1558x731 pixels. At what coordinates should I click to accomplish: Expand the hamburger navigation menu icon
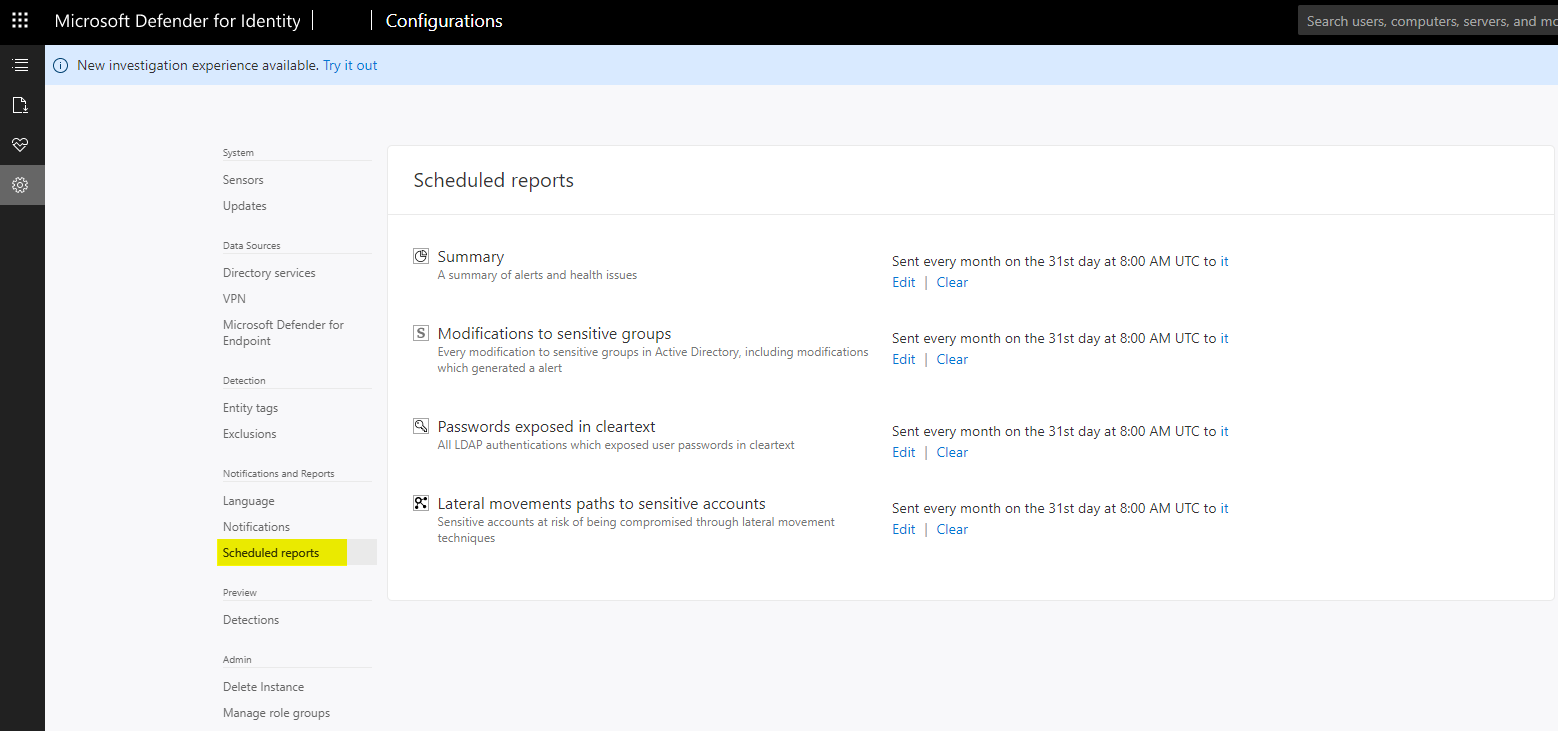[20, 65]
